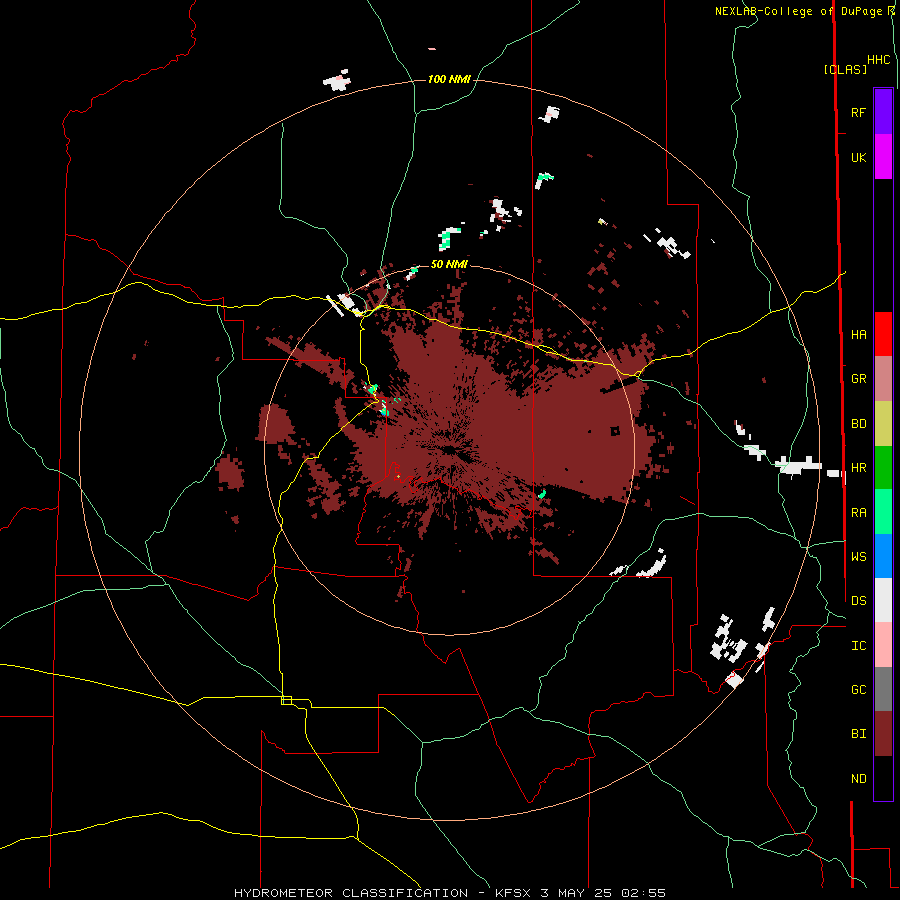The image size is (900, 900).
Task: Click the [CLAS] legend heading
Action: (845, 69)
